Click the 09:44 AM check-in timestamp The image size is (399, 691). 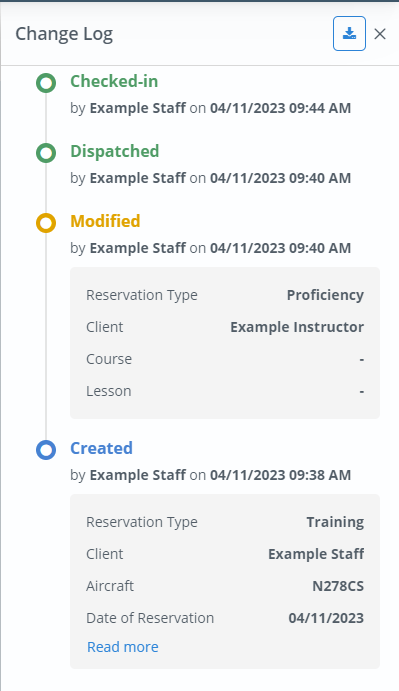[280, 108]
